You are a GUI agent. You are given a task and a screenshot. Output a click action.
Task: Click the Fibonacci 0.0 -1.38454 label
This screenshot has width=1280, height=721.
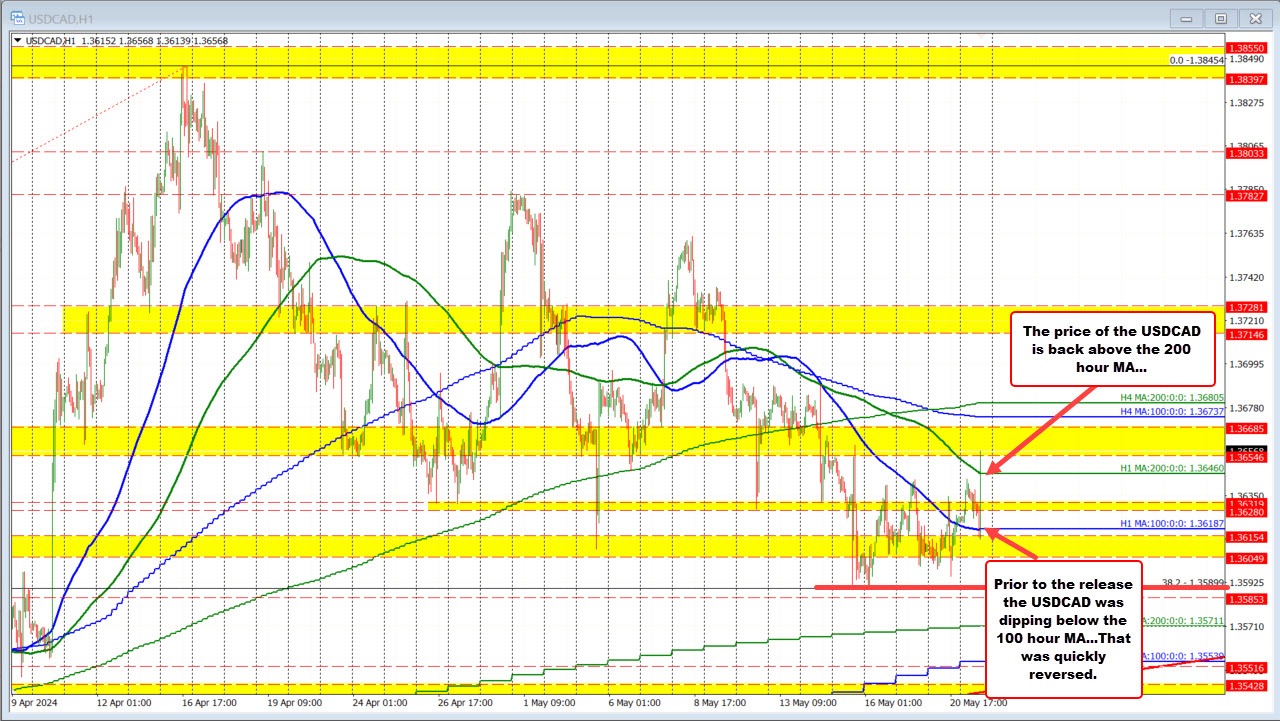1197,61
